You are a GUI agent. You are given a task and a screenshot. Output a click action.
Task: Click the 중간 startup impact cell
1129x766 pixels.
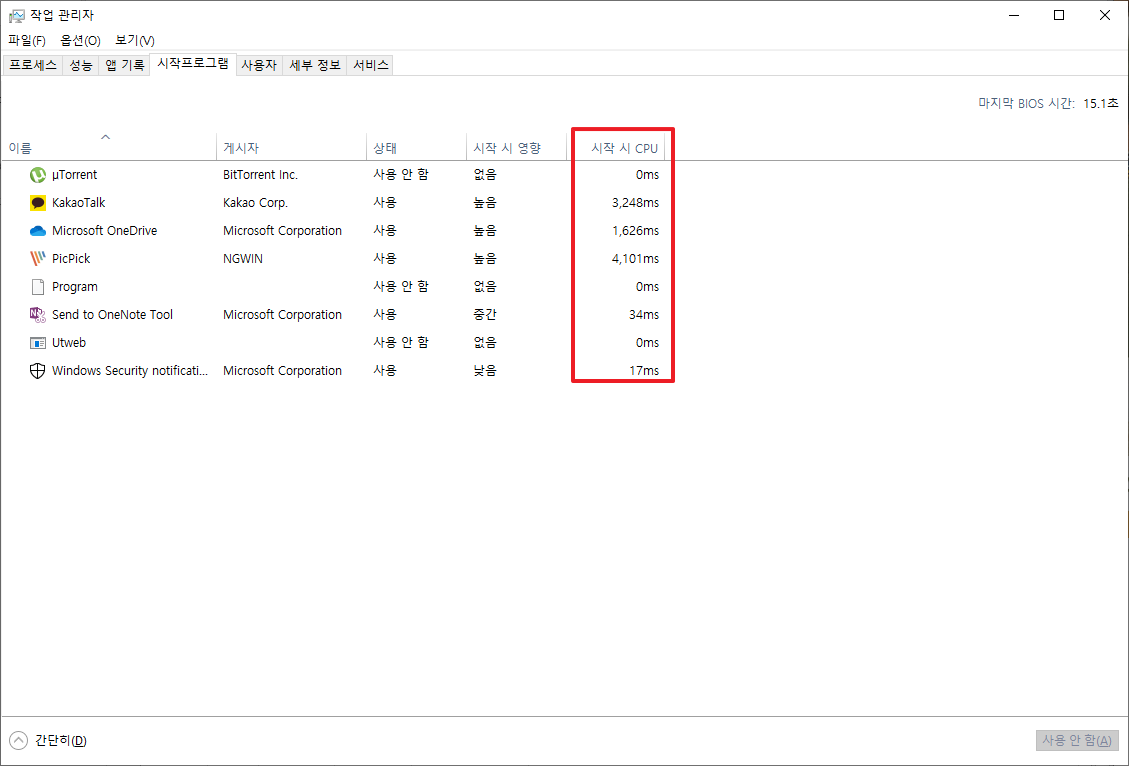[485, 315]
